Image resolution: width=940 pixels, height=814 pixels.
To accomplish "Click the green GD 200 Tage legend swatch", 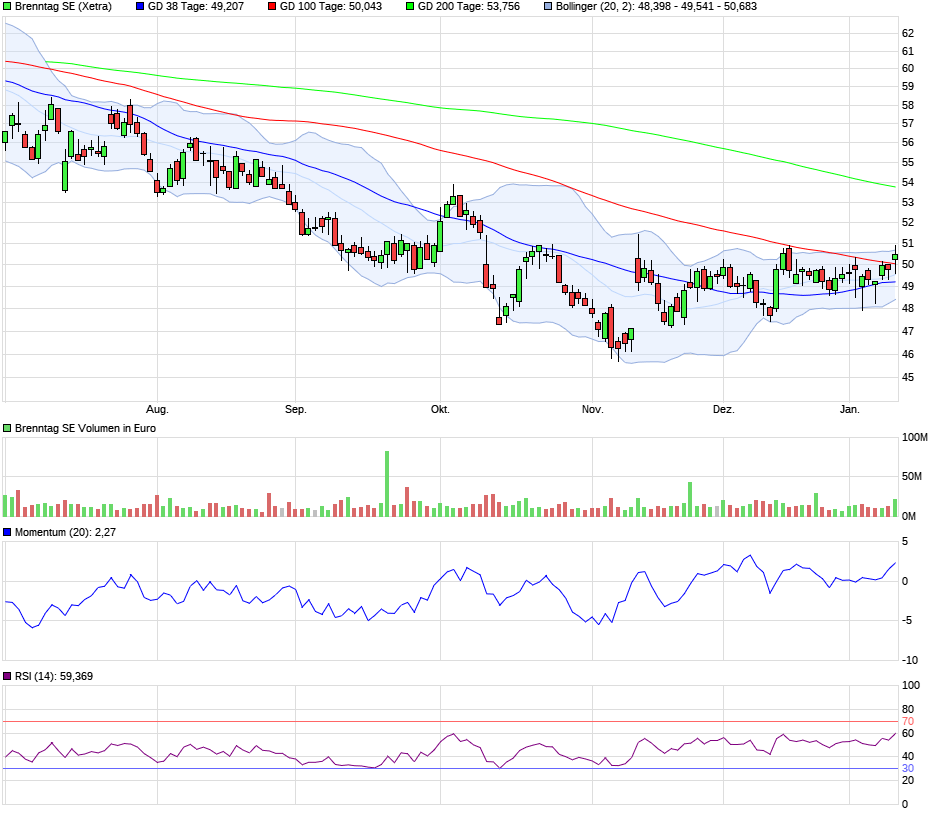I will 409,6.
